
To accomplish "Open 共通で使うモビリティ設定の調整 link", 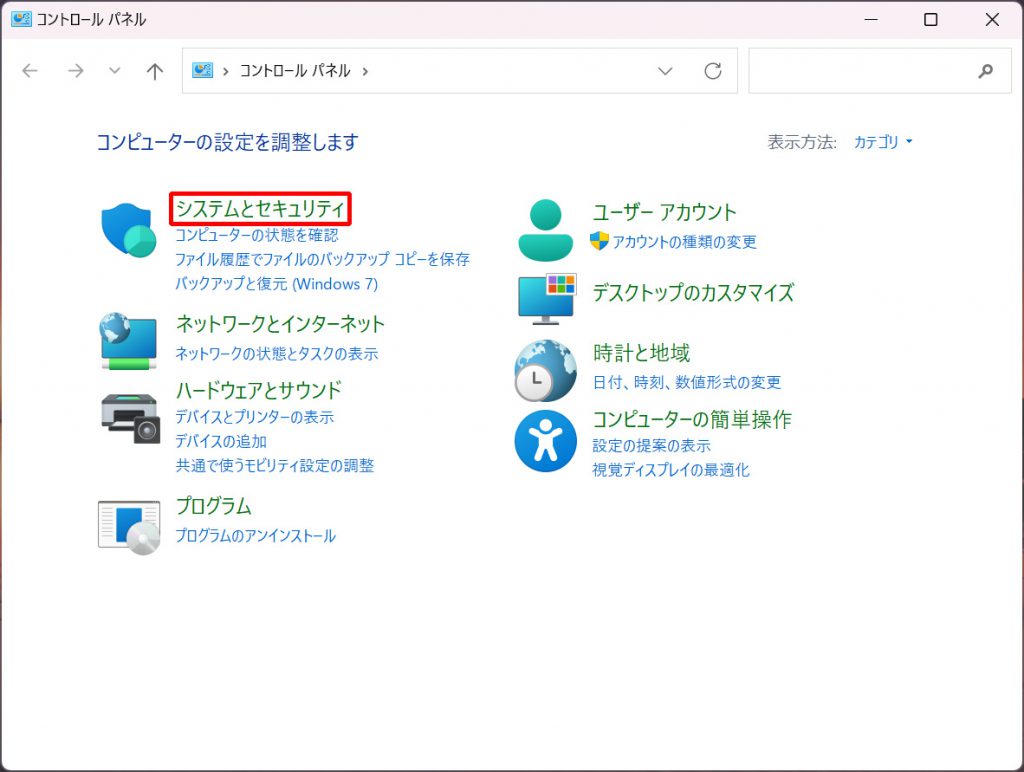I will coord(274,465).
